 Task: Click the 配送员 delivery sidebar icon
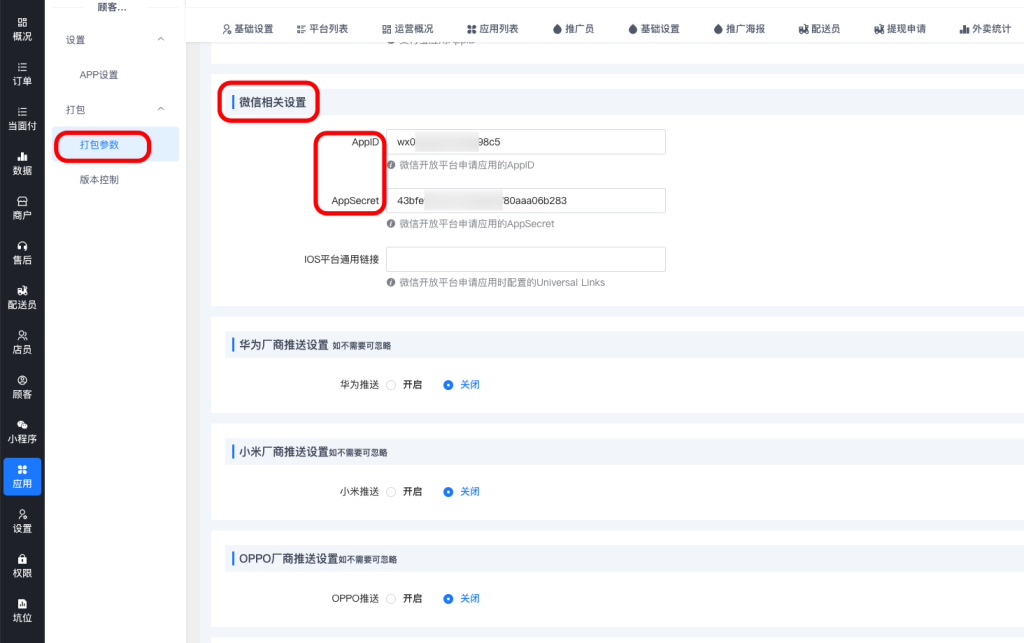pyautogui.click(x=22, y=297)
